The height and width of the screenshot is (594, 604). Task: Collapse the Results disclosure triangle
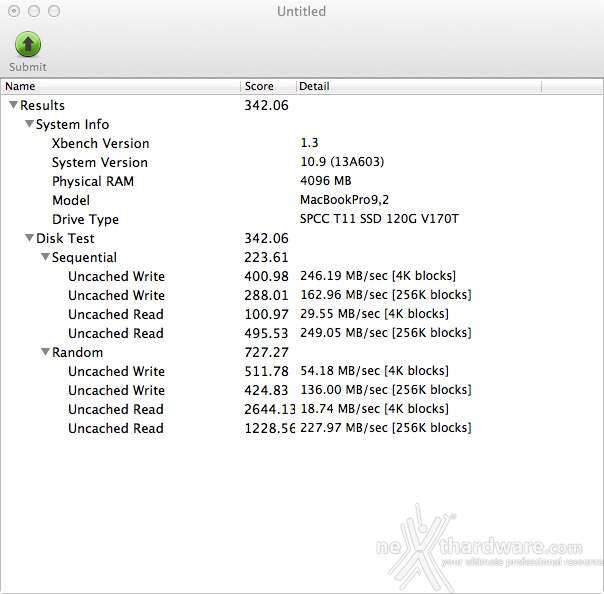pyautogui.click(x=13, y=105)
